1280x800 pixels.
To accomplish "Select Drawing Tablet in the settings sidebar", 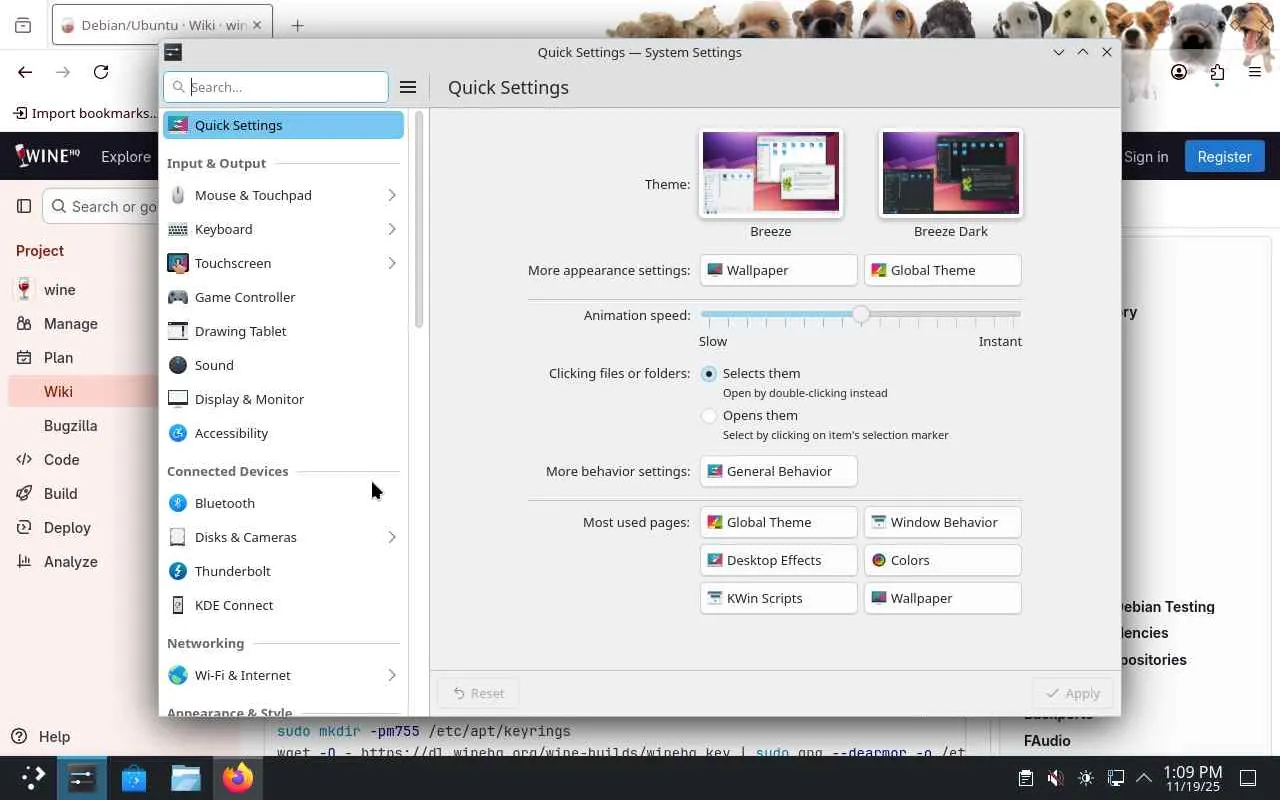I will [x=284, y=331].
